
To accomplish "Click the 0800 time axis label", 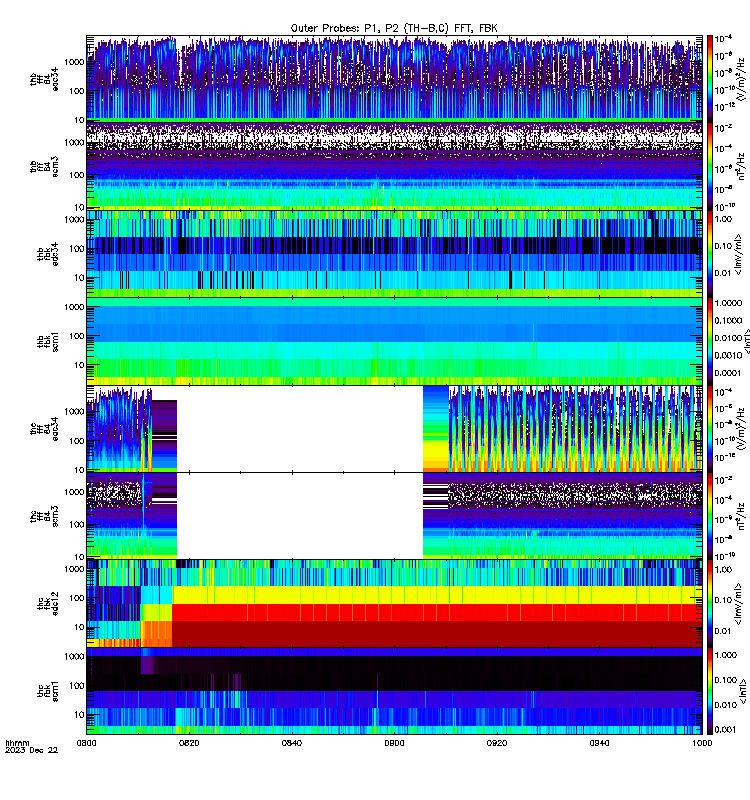I will pyautogui.click(x=86, y=743).
